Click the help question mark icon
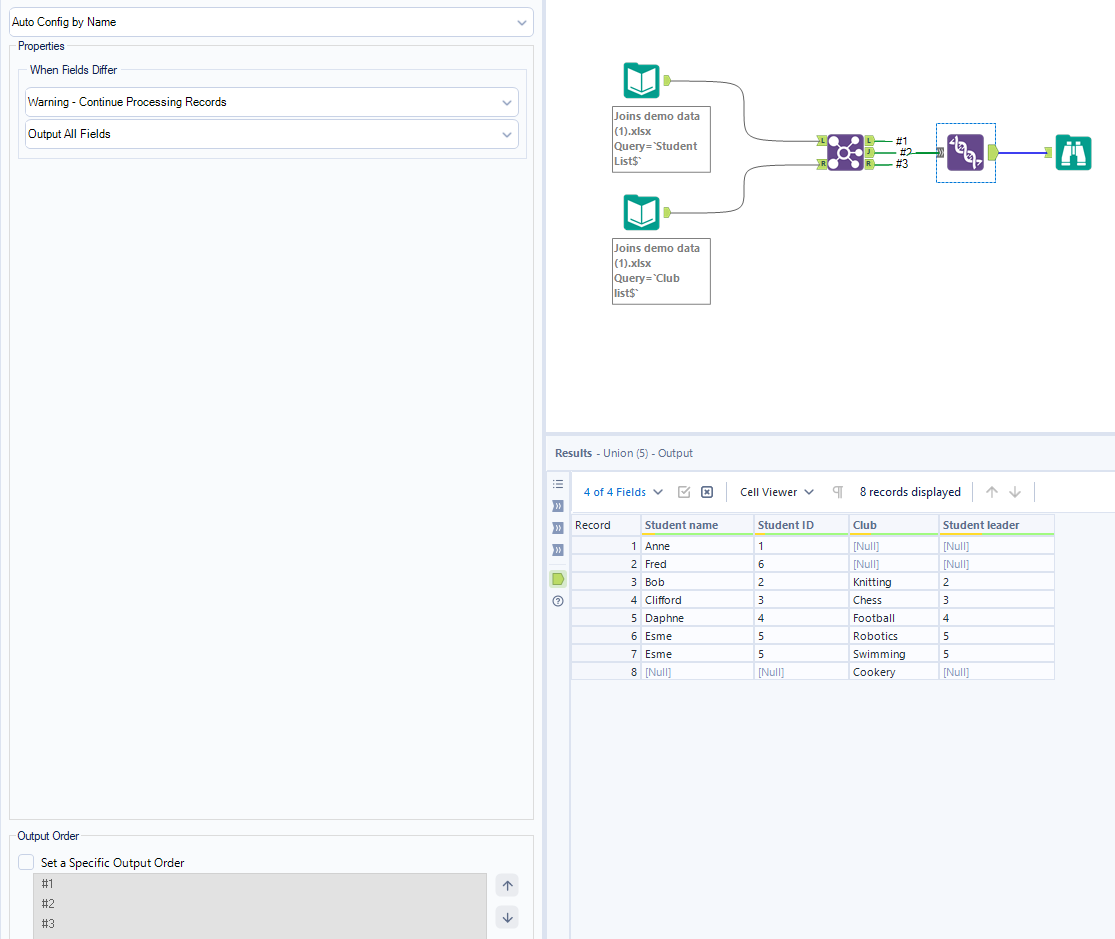The image size is (1115, 939). (558, 601)
